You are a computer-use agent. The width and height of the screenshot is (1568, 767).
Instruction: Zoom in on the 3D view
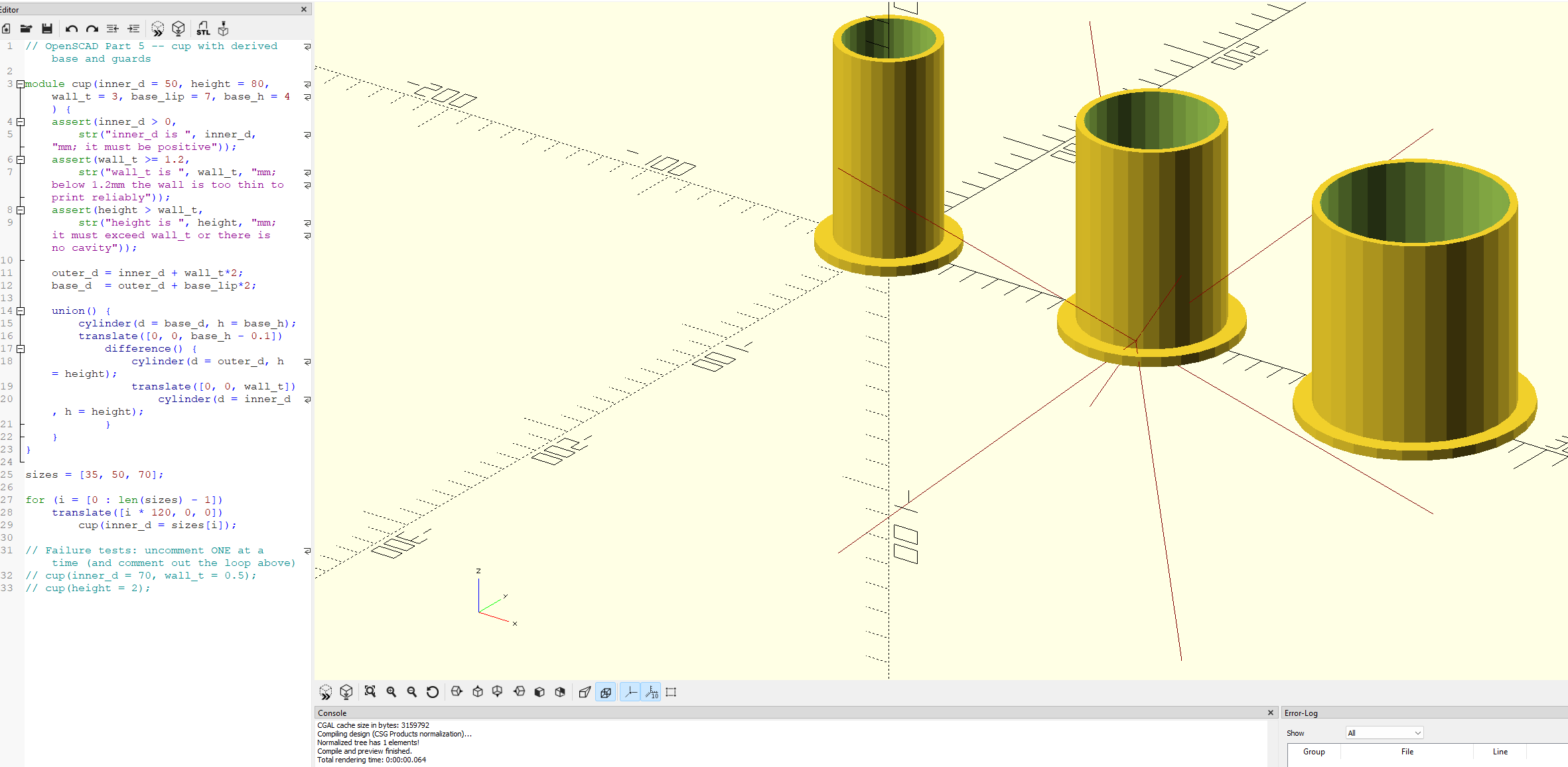click(391, 691)
